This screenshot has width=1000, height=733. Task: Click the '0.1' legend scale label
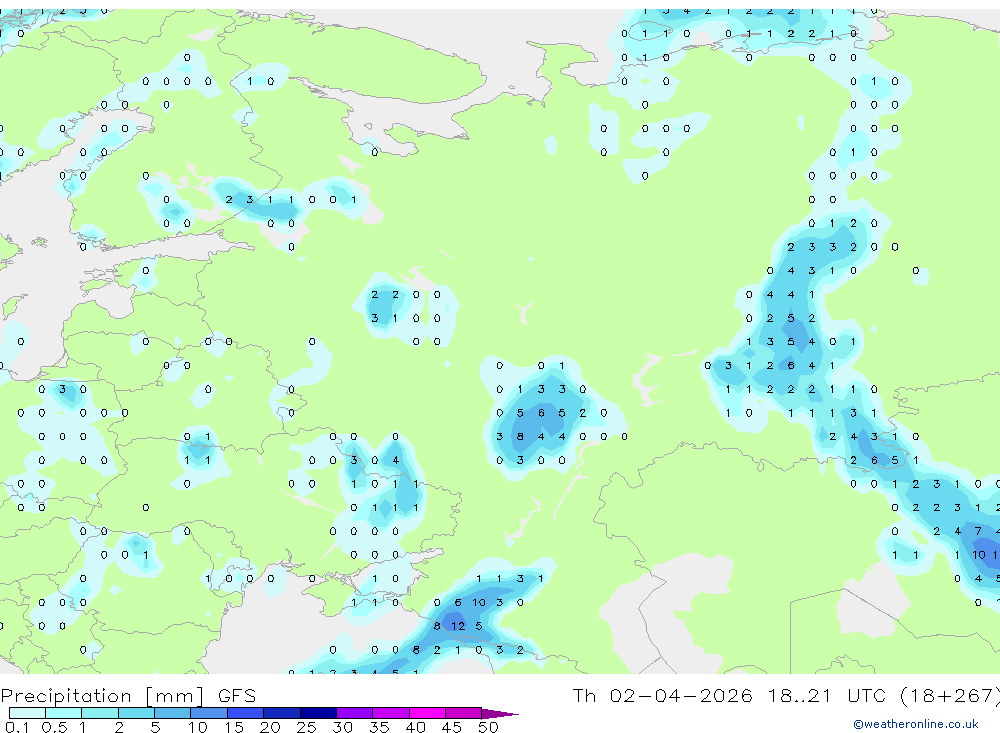tap(17, 727)
